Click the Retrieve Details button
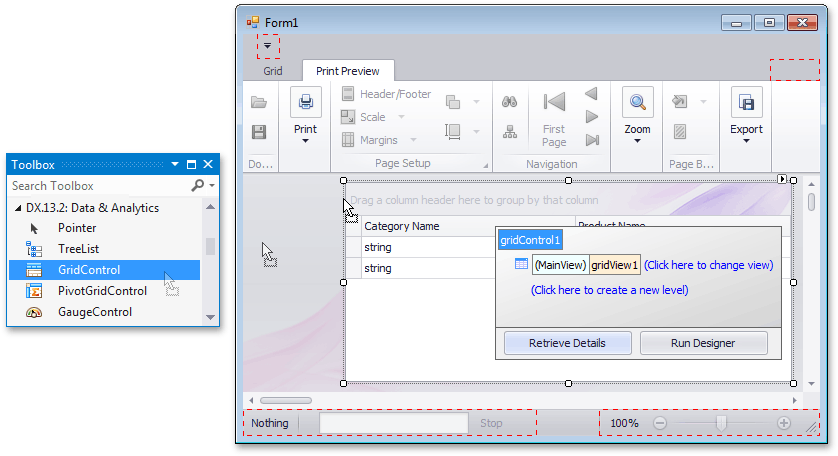Image resolution: width=838 pixels, height=456 pixels. pos(568,343)
